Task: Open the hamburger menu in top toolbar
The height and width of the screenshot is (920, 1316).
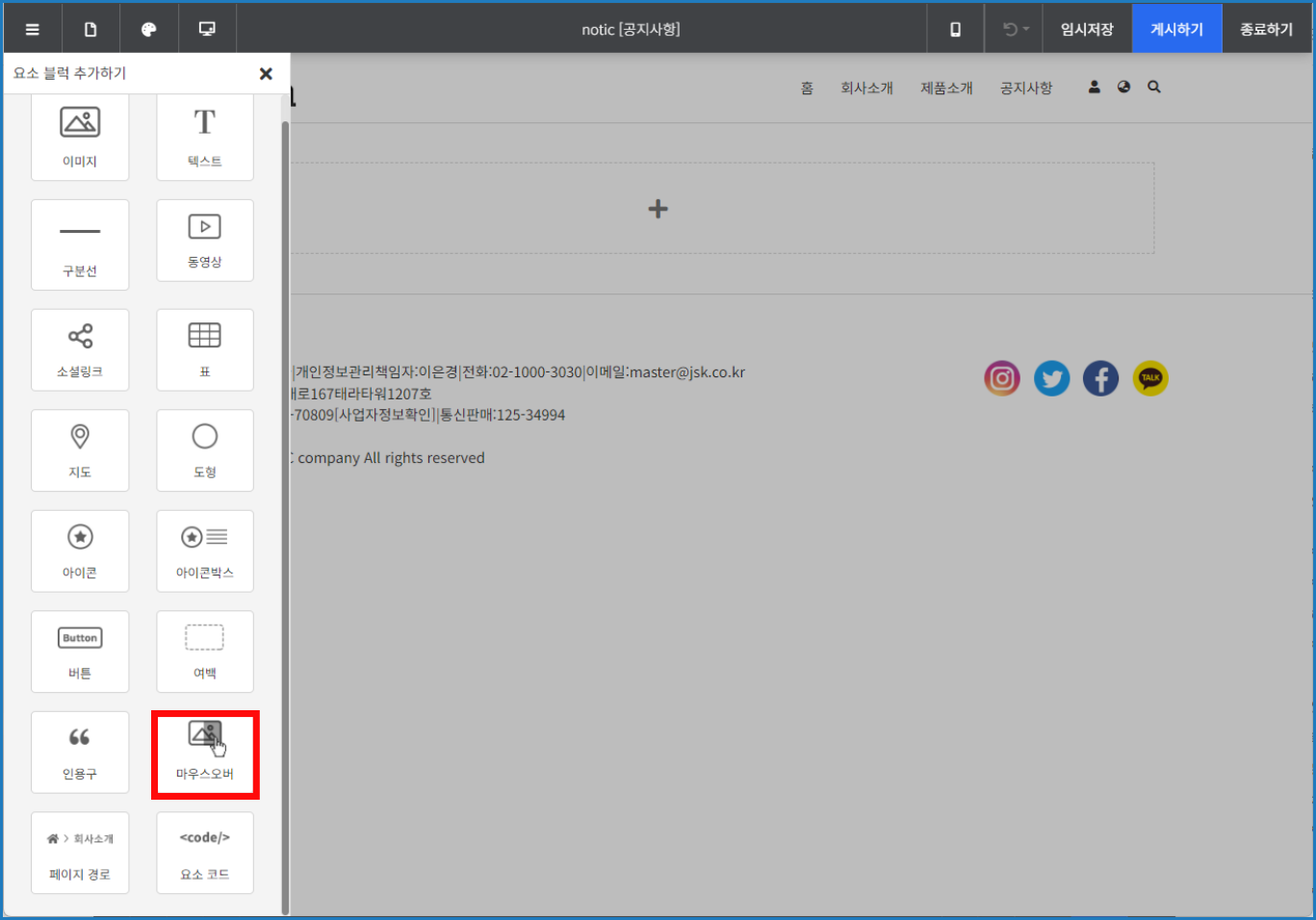Action: pyautogui.click(x=33, y=29)
